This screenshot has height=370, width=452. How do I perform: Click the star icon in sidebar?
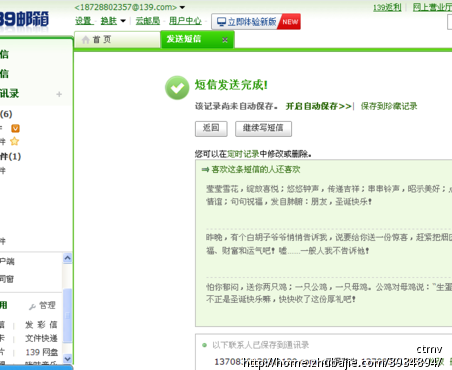(x=14, y=141)
